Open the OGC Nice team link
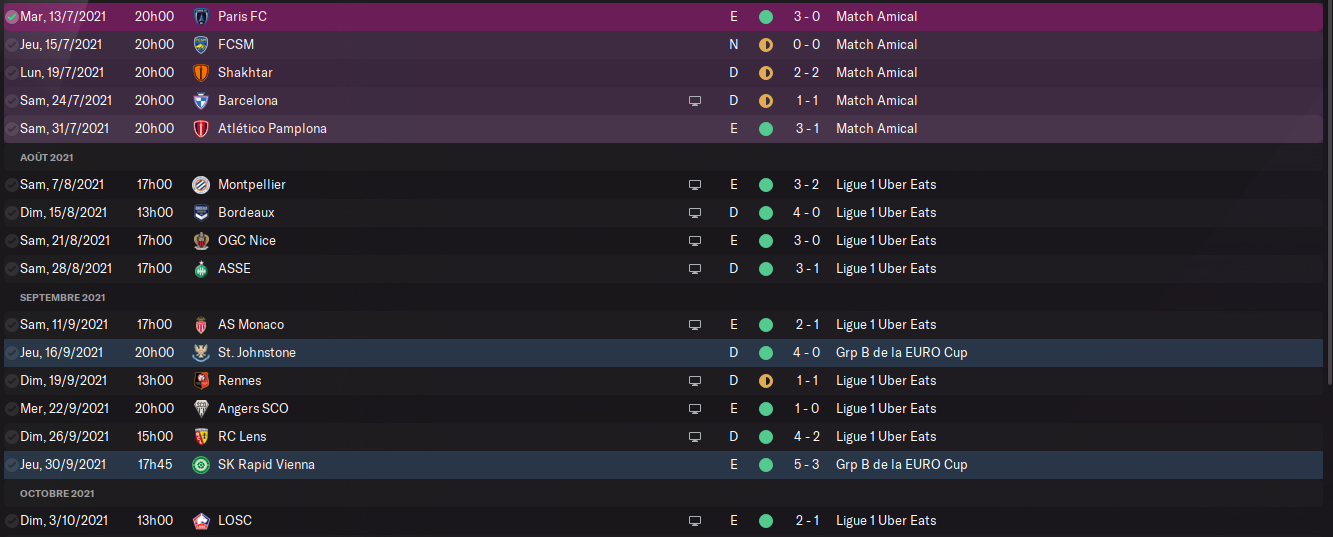The height and width of the screenshot is (537, 1333). pyautogui.click(x=247, y=241)
